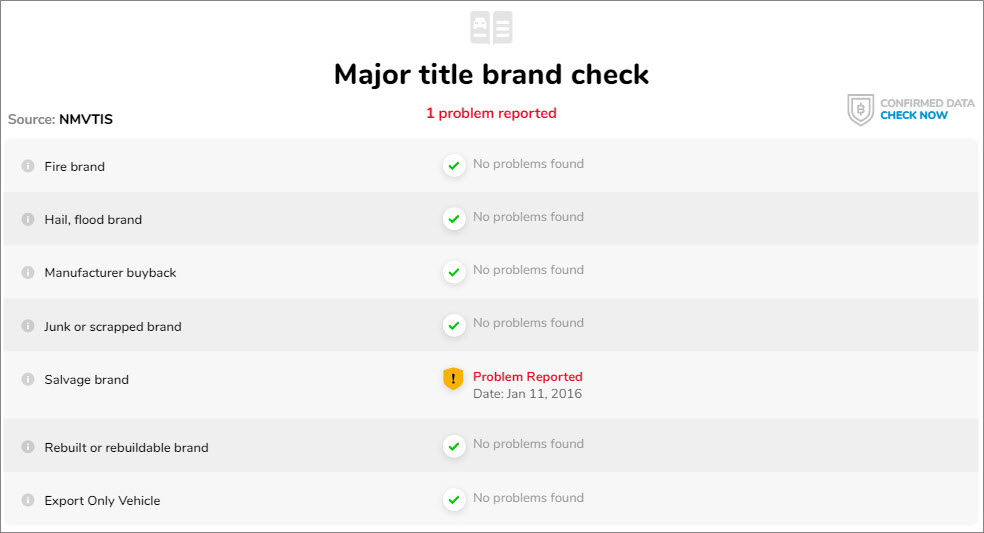Click the yellow warning shield icon

click(x=453, y=379)
